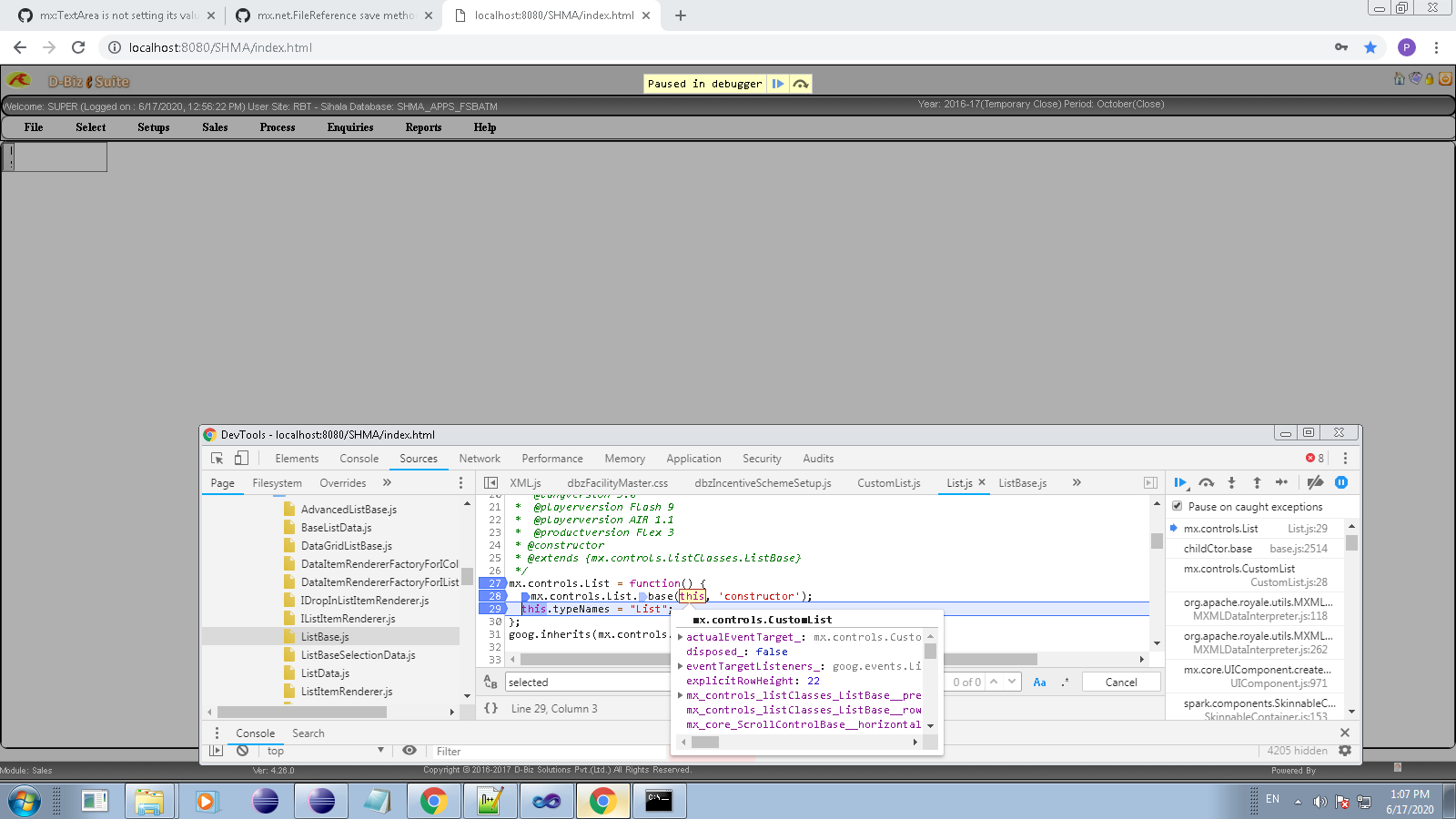Viewport: 1456px width, 819px height.
Task: Jump to previous search result
Action: (995, 682)
